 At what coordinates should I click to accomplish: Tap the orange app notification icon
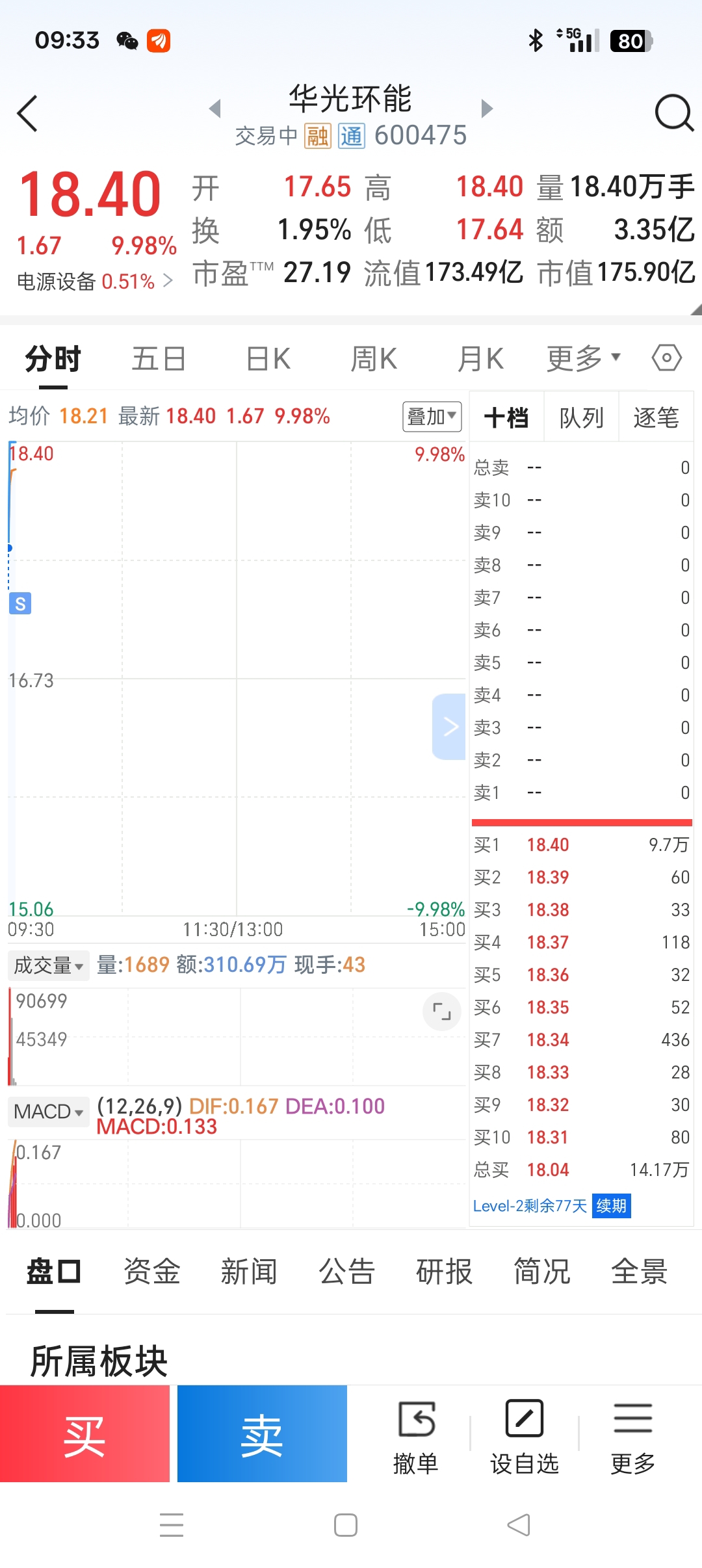coord(159,41)
